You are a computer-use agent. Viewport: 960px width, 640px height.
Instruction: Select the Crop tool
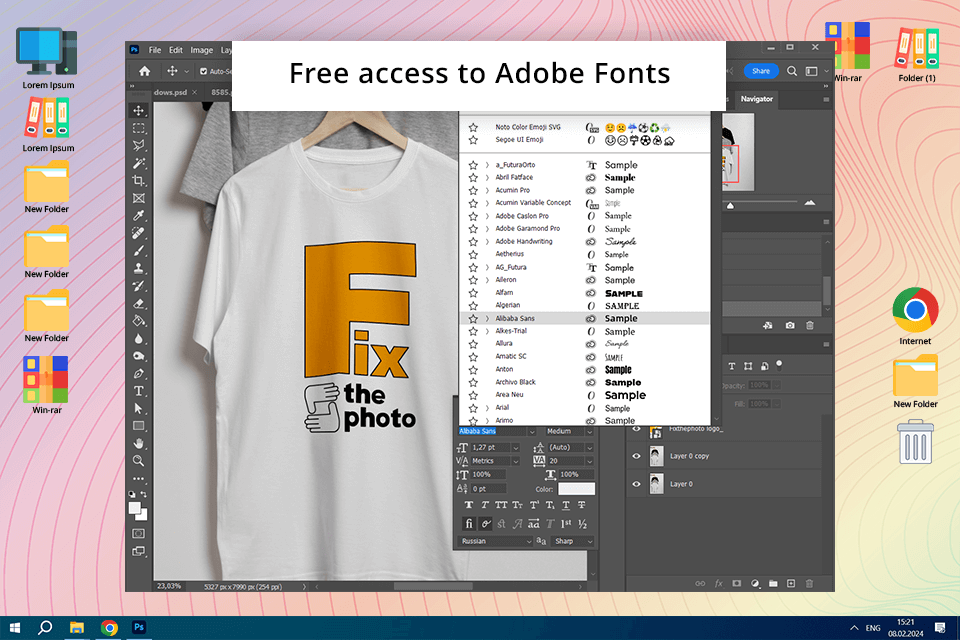coord(139,181)
